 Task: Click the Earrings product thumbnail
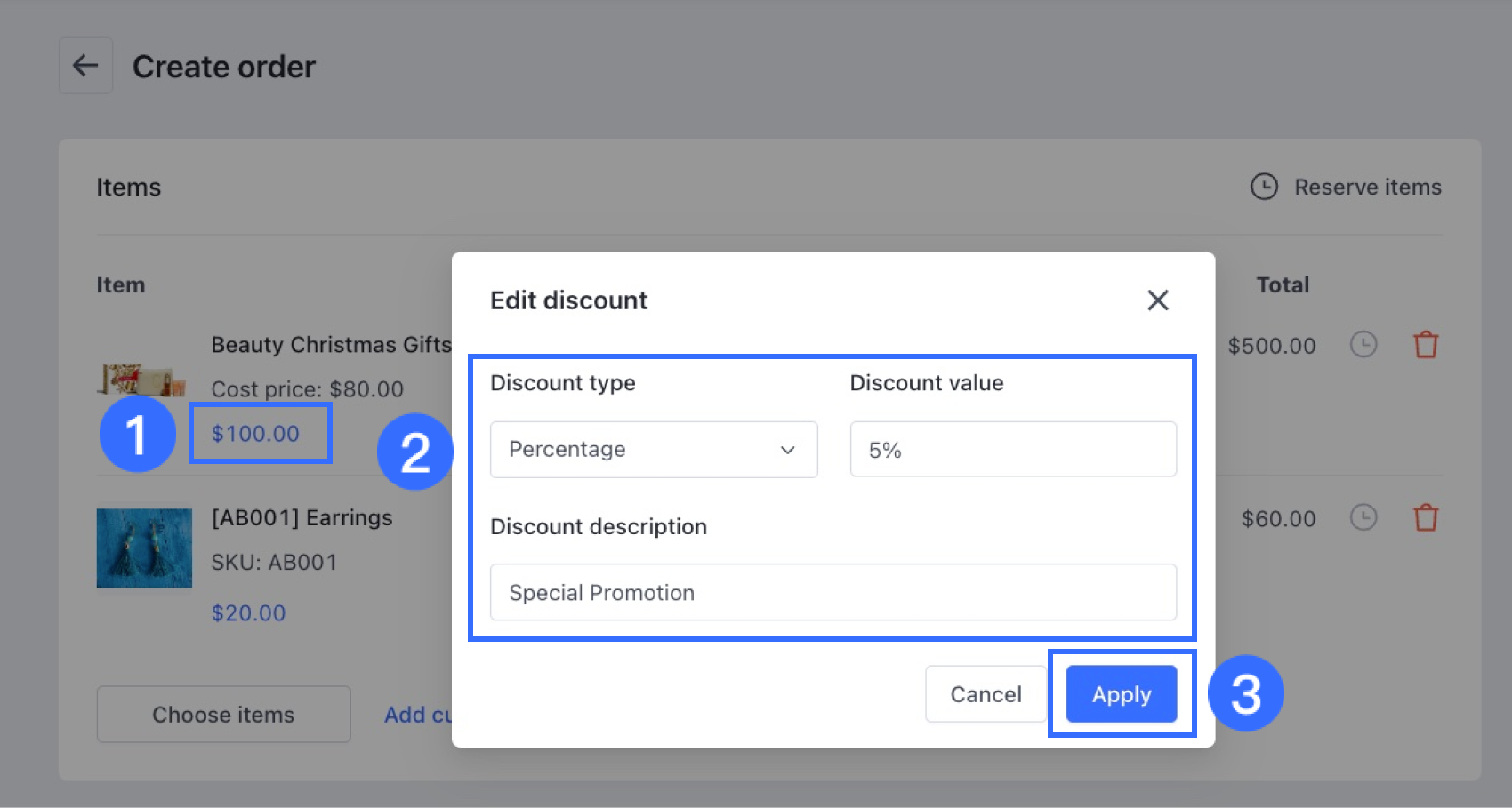point(144,548)
